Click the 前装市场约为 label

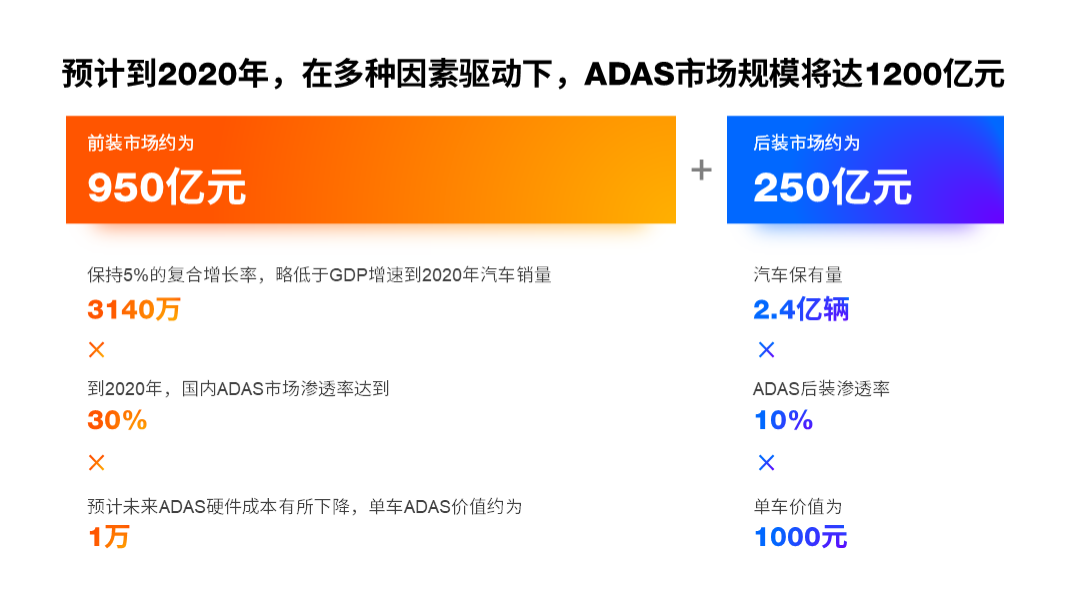point(141,143)
